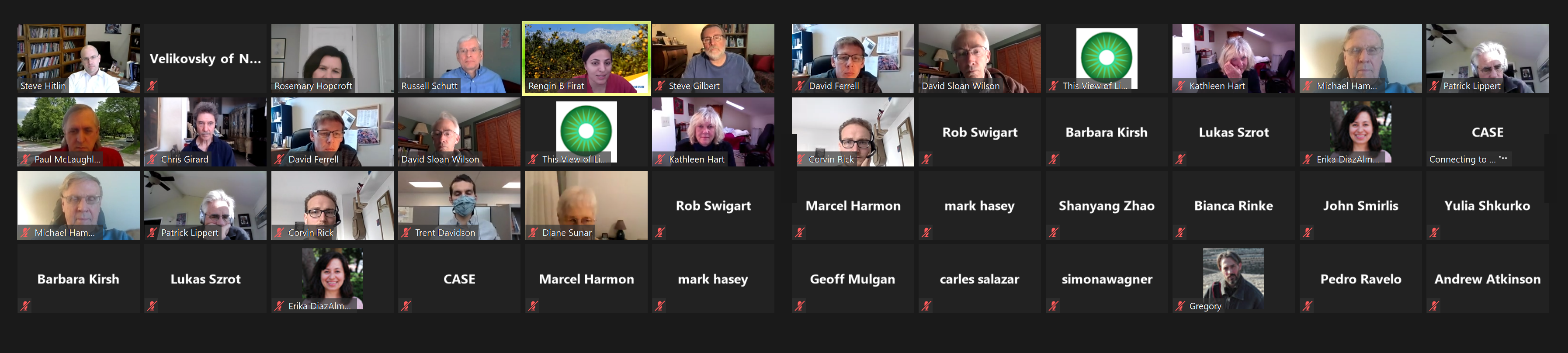Image resolution: width=1568 pixels, height=353 pixels.
Task: Click Paul McLaughl... muted microphone icon
Action: coord(25,159)
